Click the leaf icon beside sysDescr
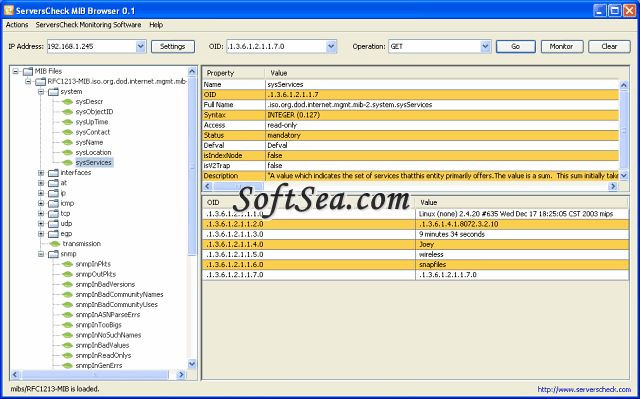Screen dimensions: 640x399 point(67,102)
